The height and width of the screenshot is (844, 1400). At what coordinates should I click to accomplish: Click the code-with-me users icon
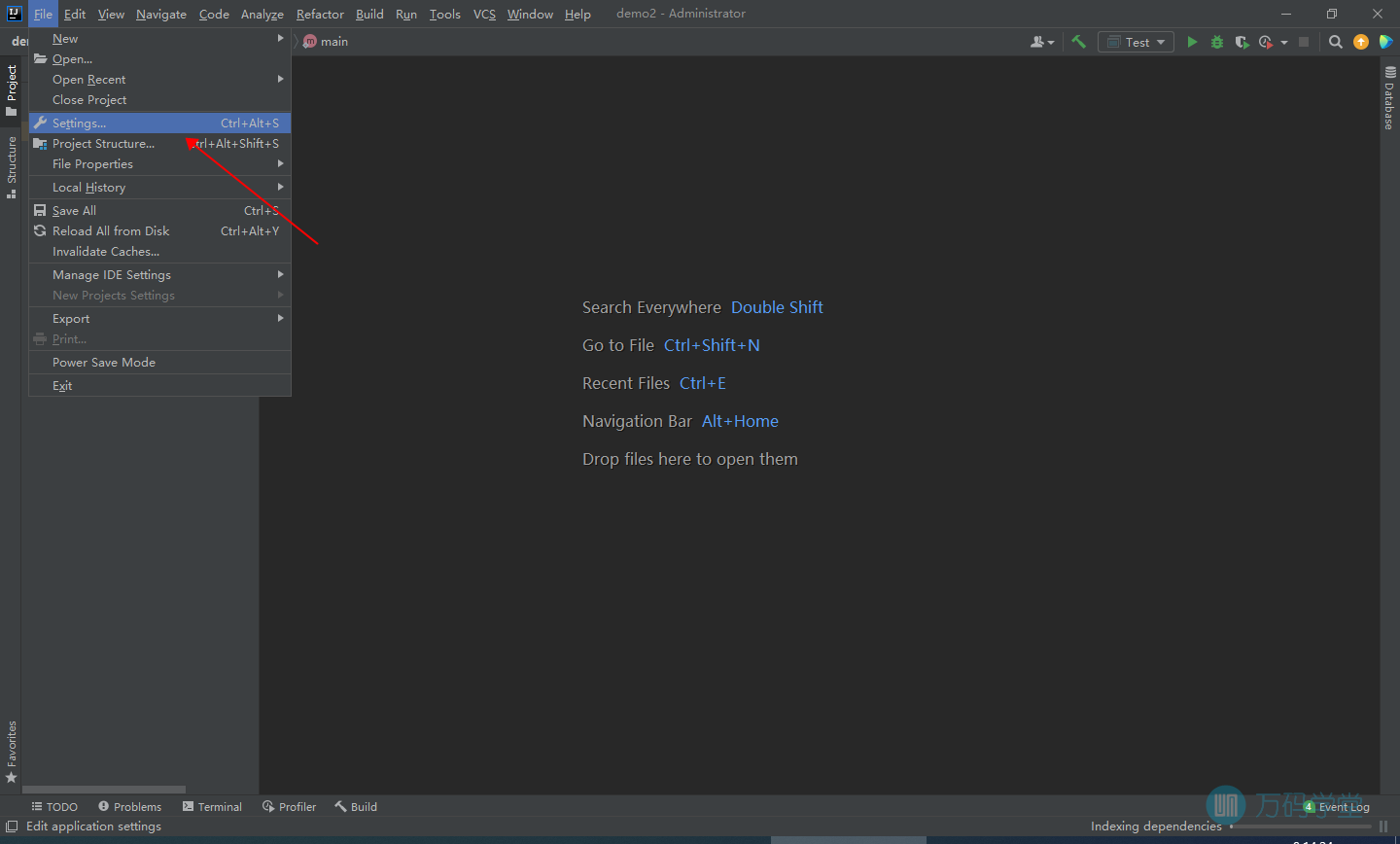[x=1041, y=42]
